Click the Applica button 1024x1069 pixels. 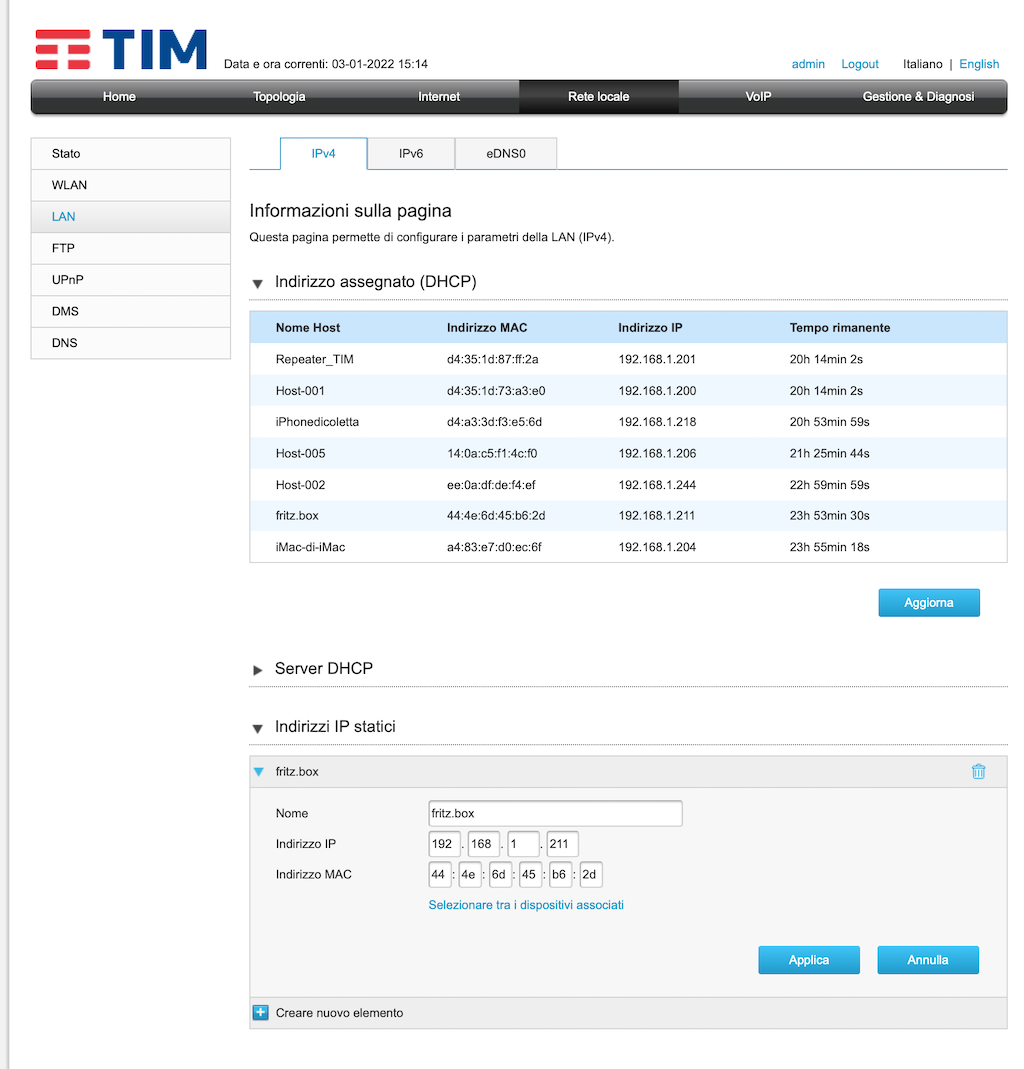click(808, 960)
